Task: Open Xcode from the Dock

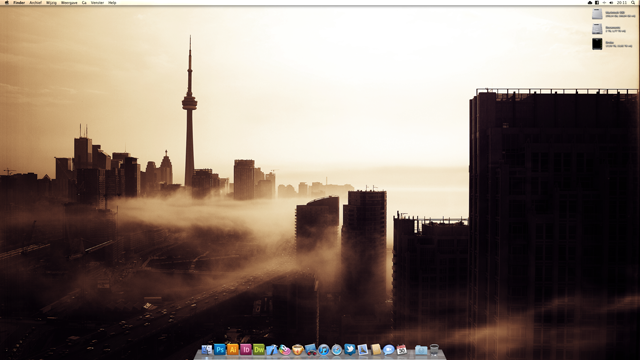Action: coord(272,350)
